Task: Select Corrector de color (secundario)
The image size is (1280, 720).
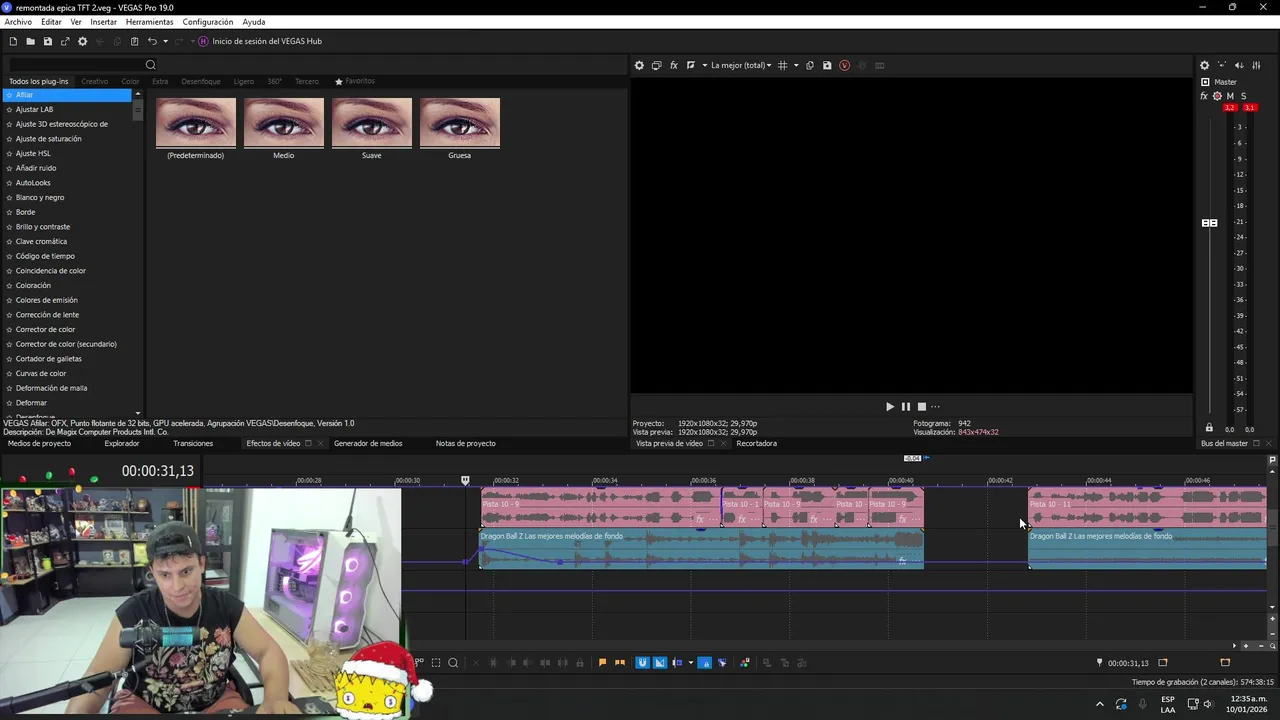Action: click(66, 344)
